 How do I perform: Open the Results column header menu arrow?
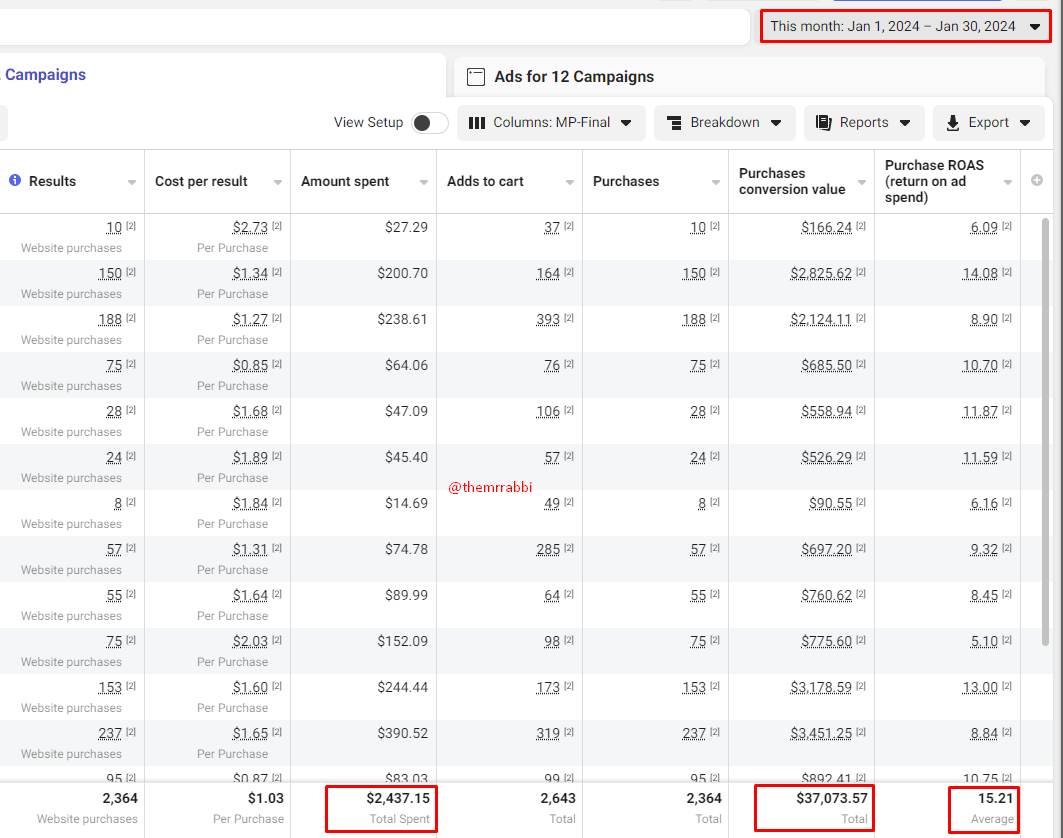(132, 182)
